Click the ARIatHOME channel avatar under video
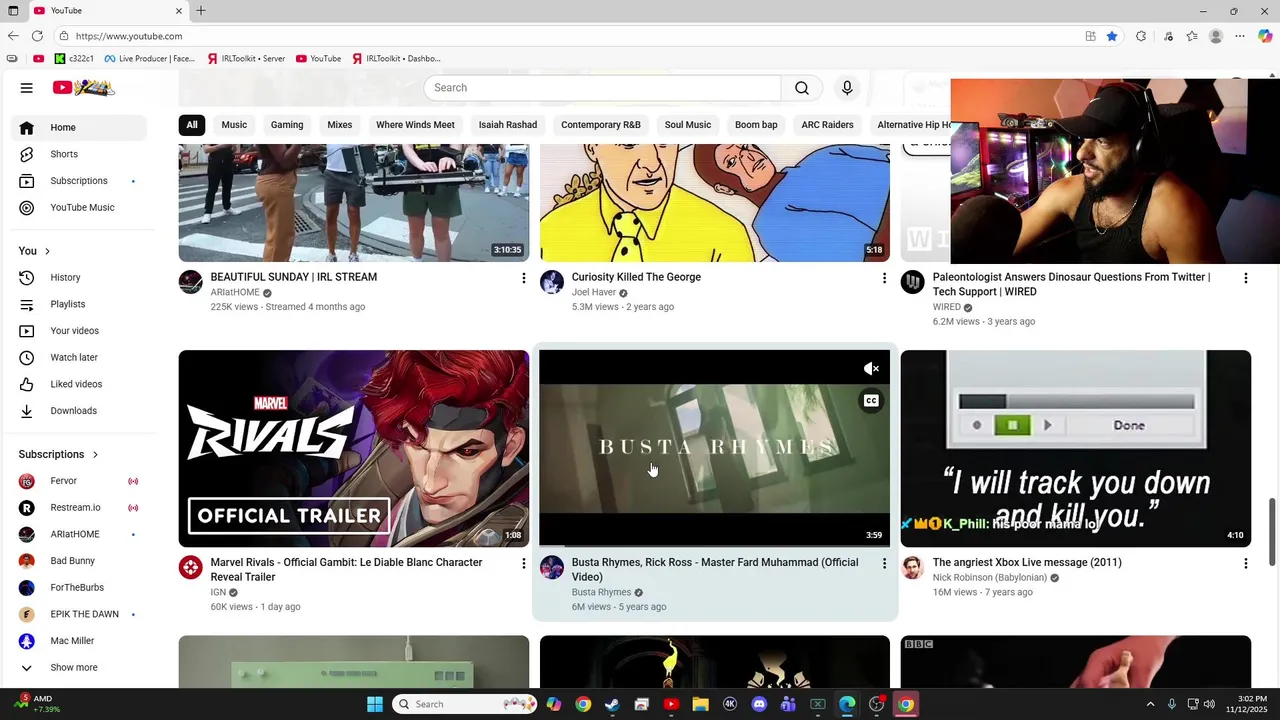The image size is (1280, 720). click(x=190, y=282)
